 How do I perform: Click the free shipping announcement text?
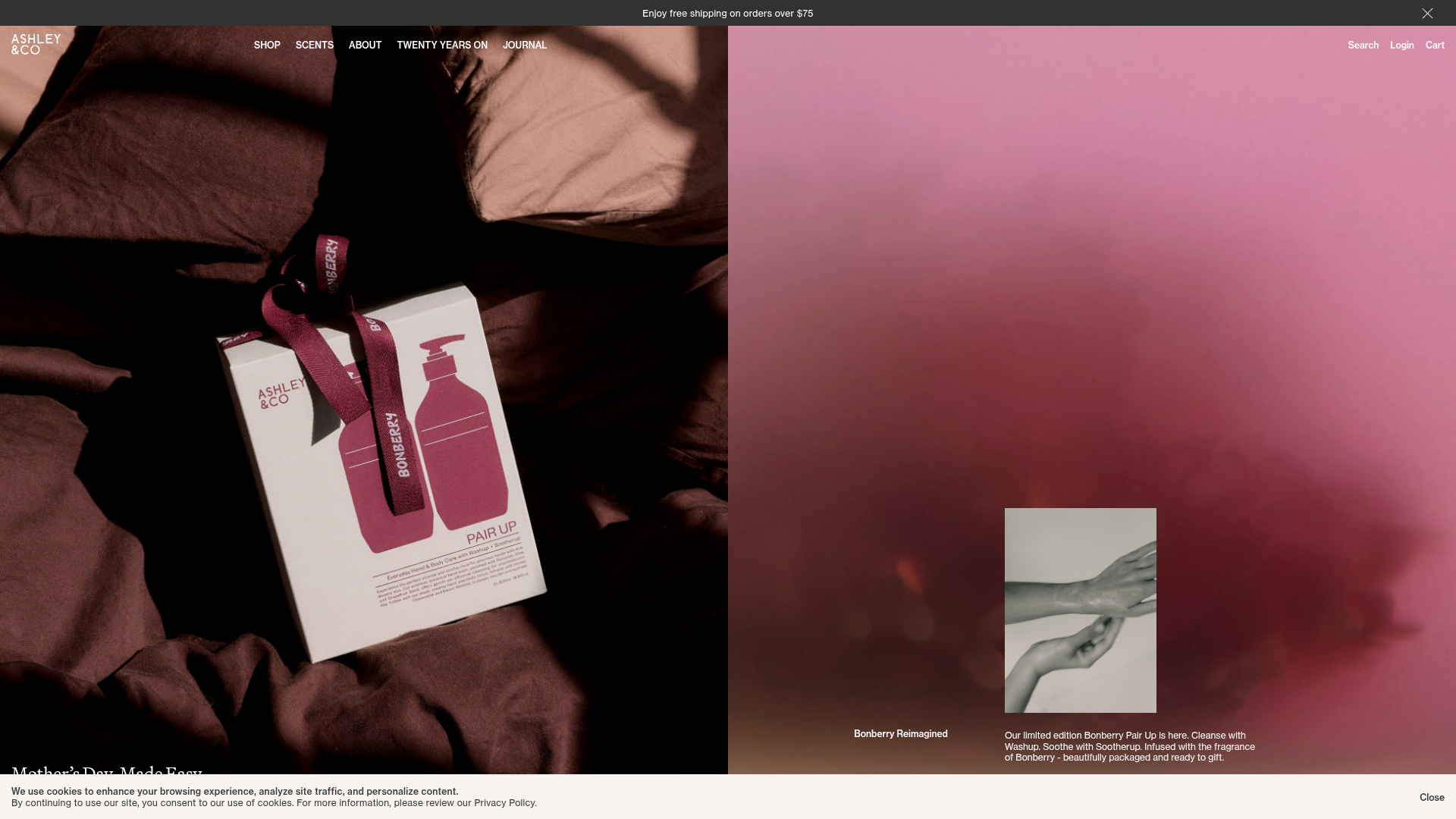pyautogui.click(x=727, y=14)
